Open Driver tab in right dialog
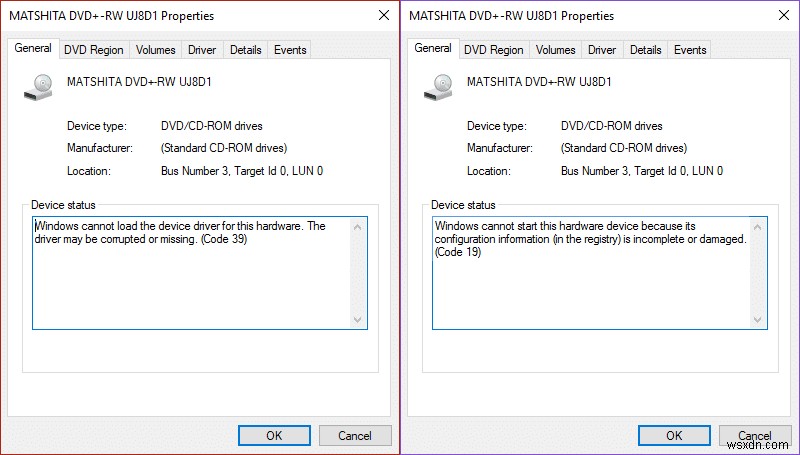 coord(602,50)
